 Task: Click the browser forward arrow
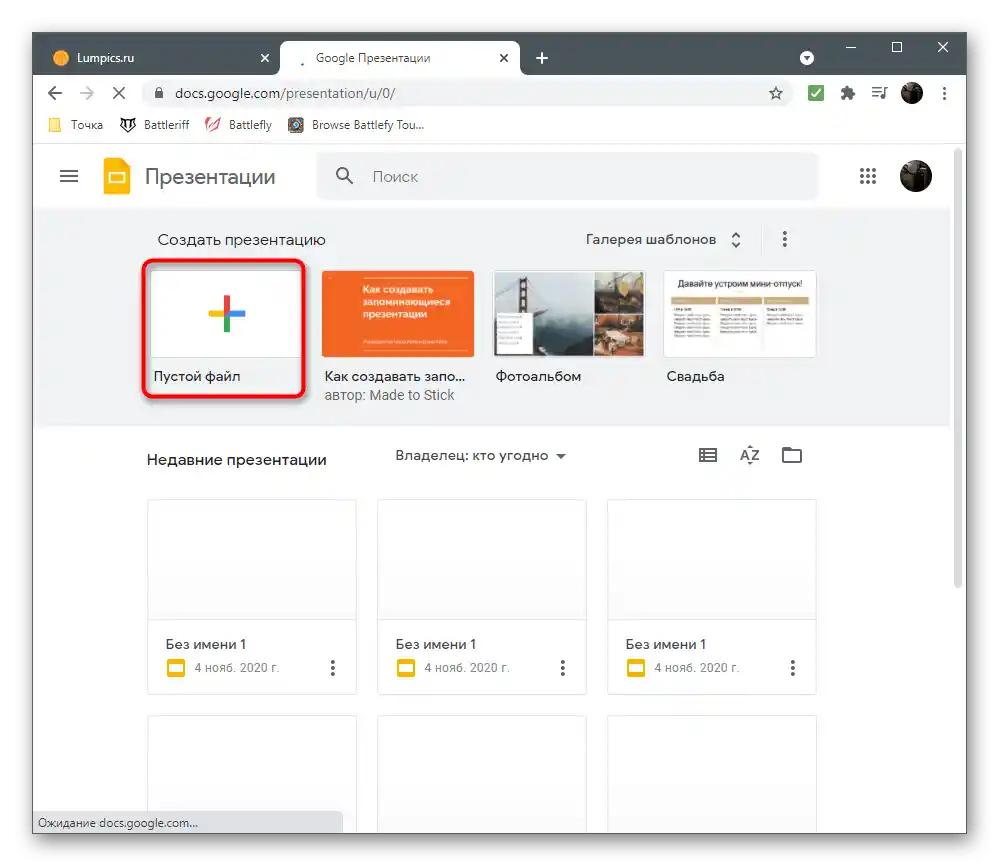click(87, 93)
